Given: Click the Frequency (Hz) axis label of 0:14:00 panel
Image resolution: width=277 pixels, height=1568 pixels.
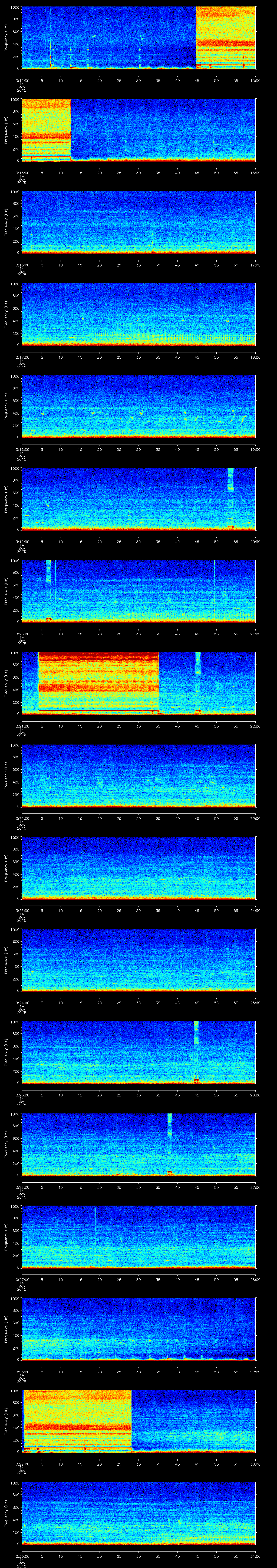Looking at the screenshot, I should coord(6,38).
